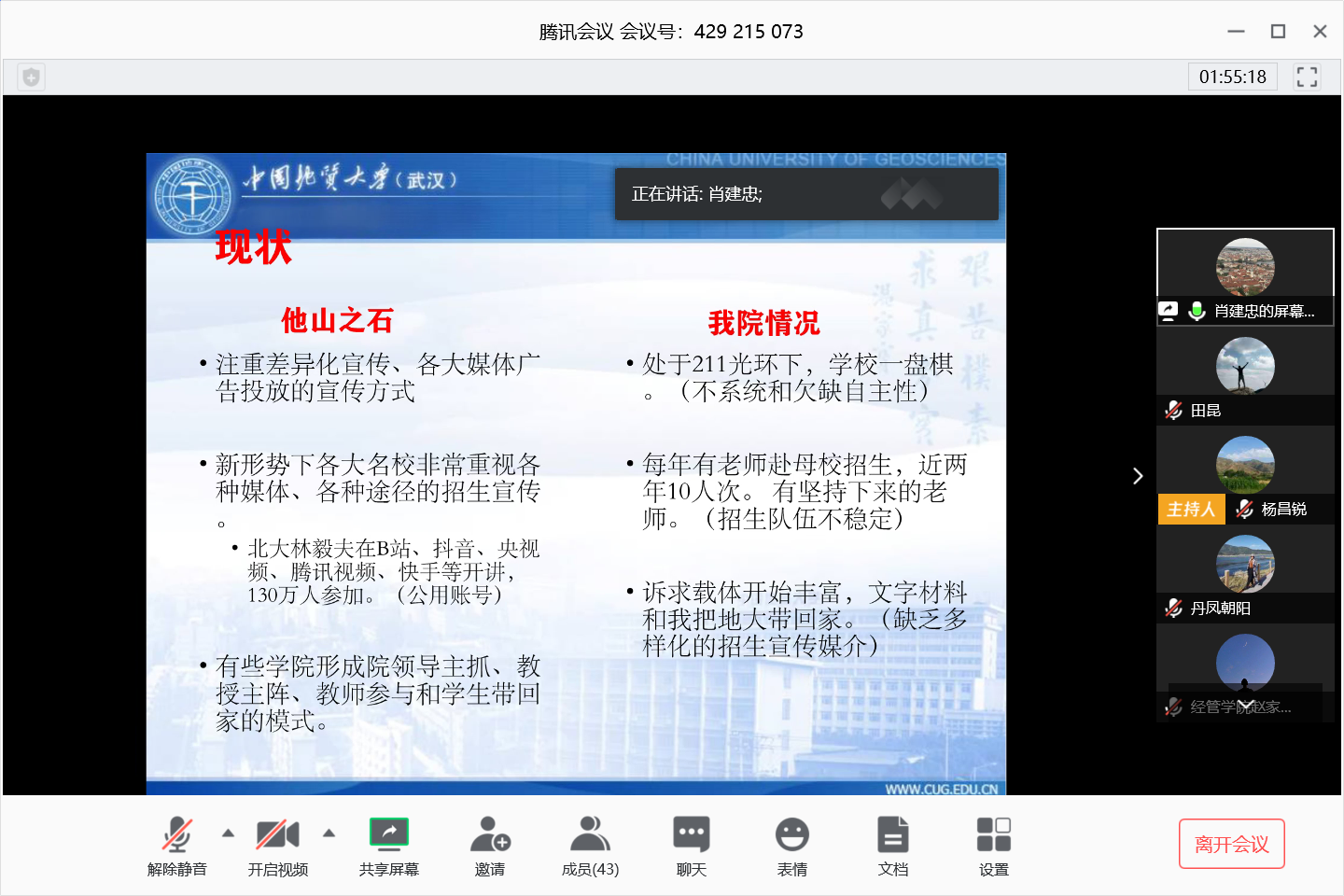Open 设置 settings
The image size is (1344, 896).
tap(993, 844)
